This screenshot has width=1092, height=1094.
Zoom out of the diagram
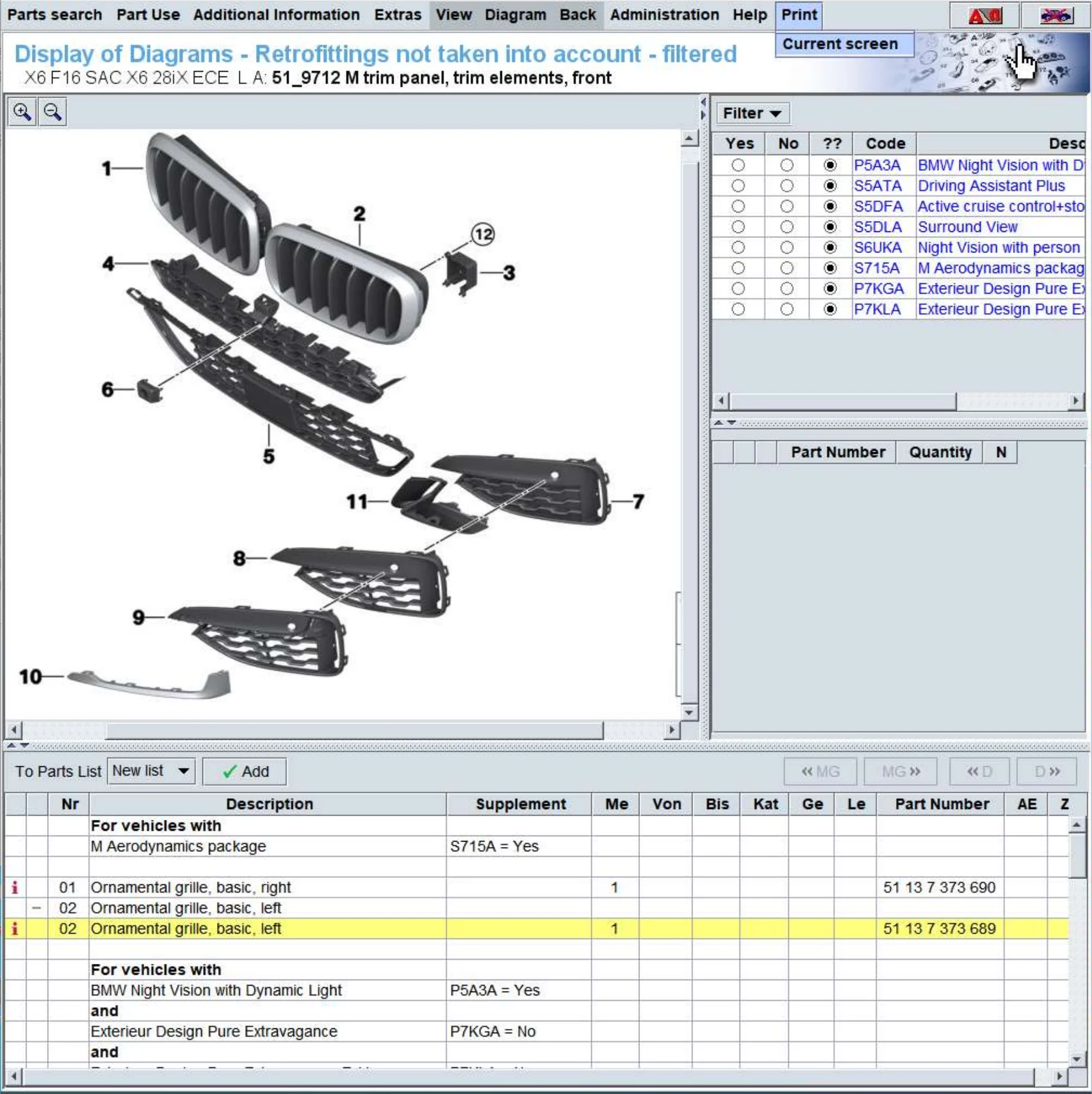[x=52, y=112]
